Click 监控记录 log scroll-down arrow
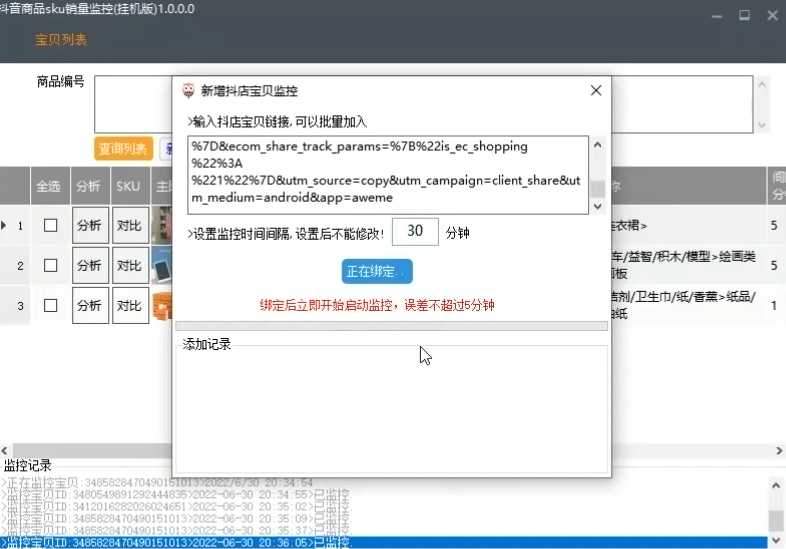Screen dimensions: 786x549 click(x=776, y=540)
